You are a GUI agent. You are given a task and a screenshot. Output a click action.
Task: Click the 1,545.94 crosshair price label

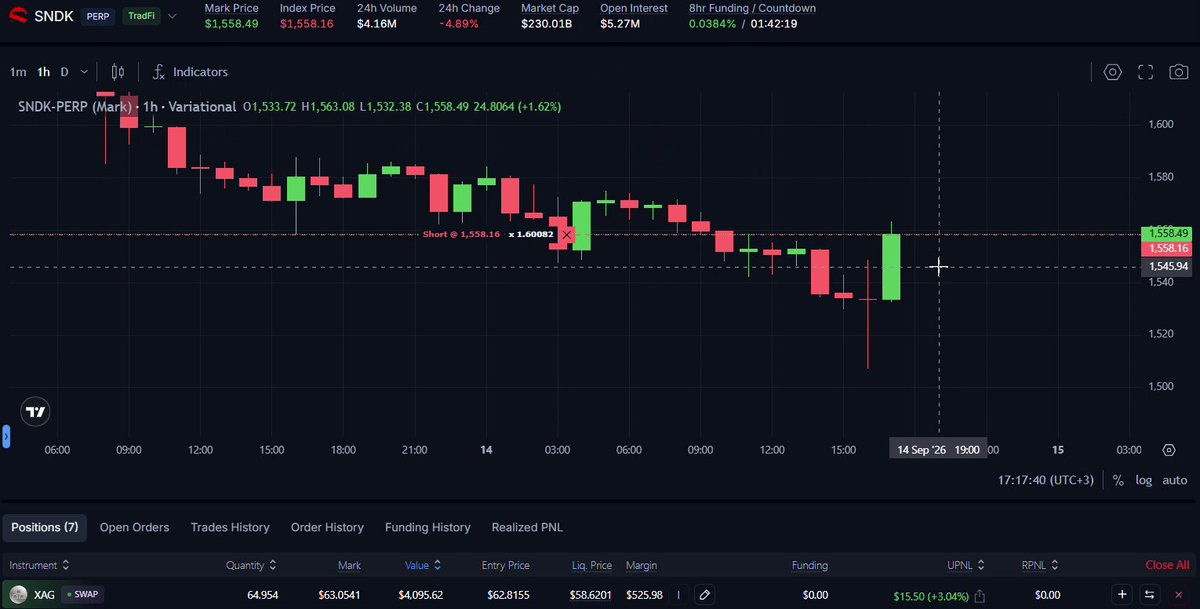click(x=1168, y=267)
